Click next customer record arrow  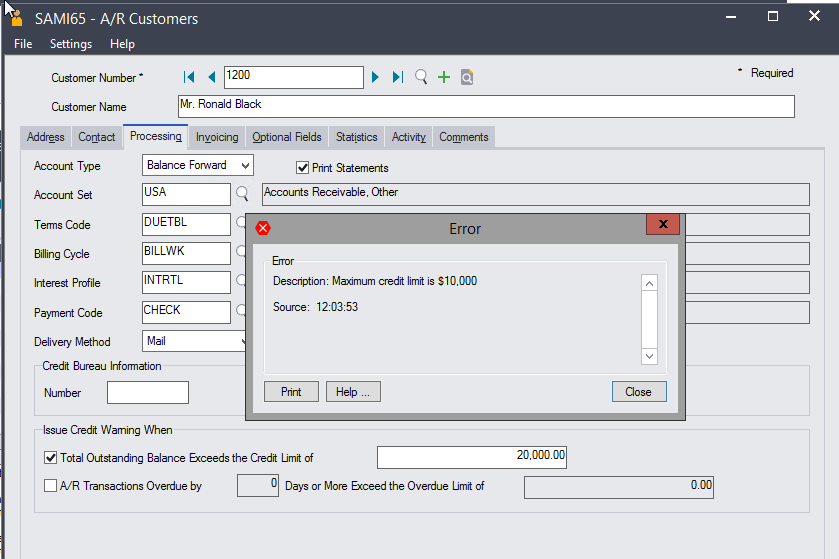pyautogui.click(x=376, y=77)
